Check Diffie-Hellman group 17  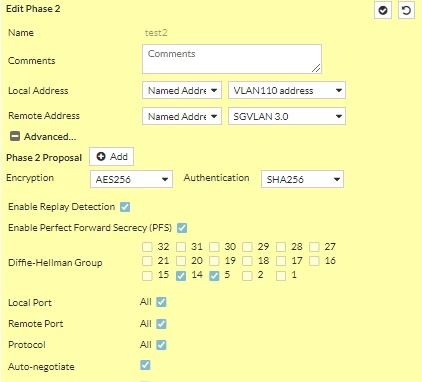281,261
